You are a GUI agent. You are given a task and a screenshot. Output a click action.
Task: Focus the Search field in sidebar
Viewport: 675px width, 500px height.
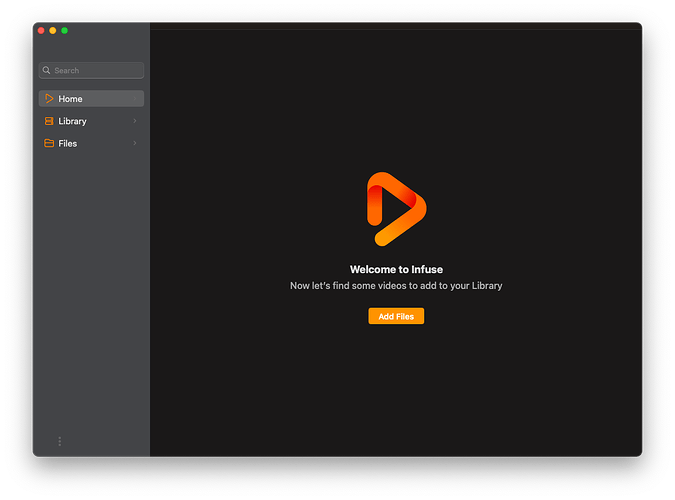[x=91, y=70]
